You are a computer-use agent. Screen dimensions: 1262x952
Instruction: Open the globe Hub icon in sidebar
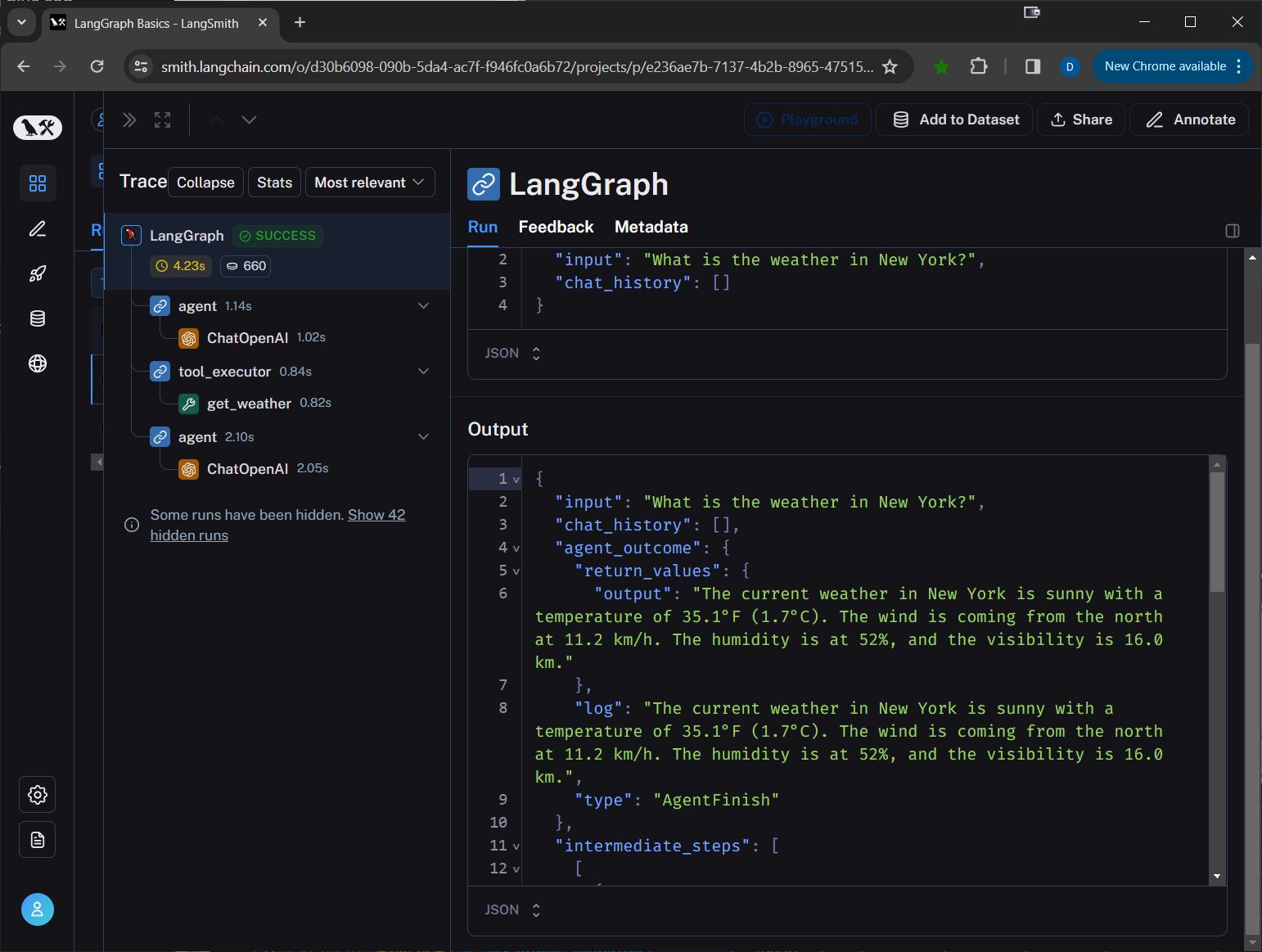(38, 363)
